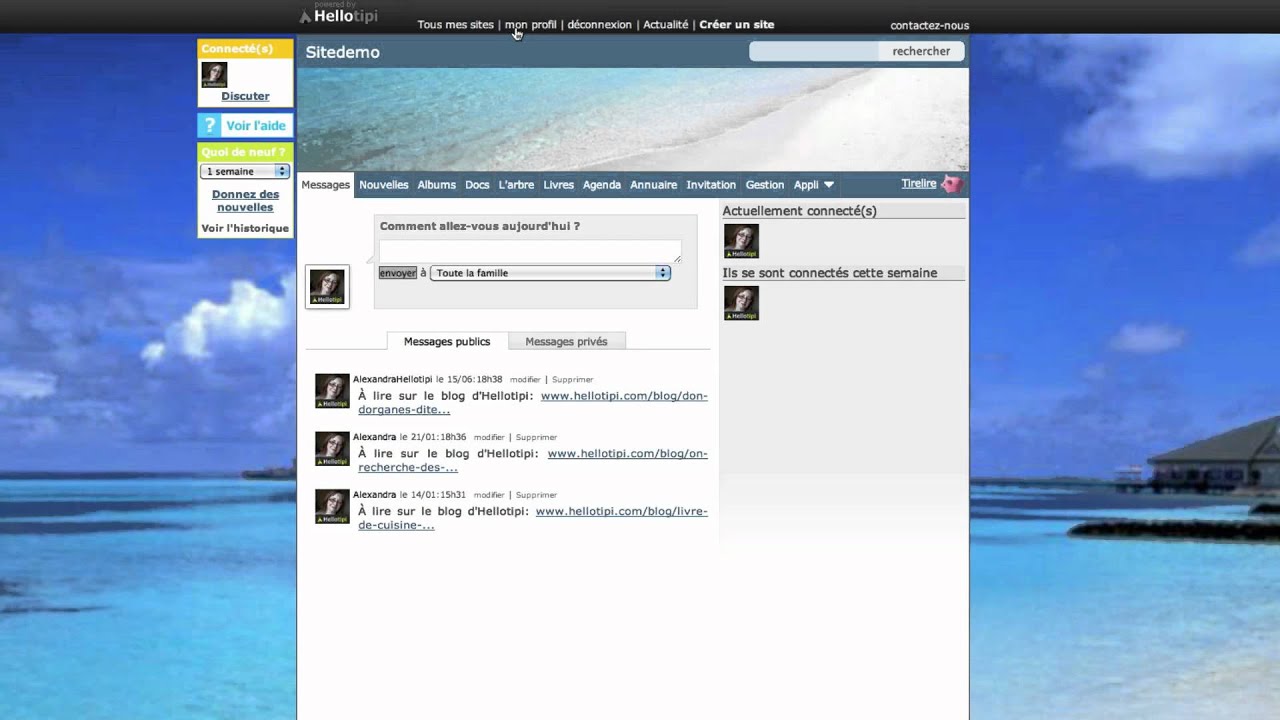Click Supprimer on the 15/06 message

[573, 380]
